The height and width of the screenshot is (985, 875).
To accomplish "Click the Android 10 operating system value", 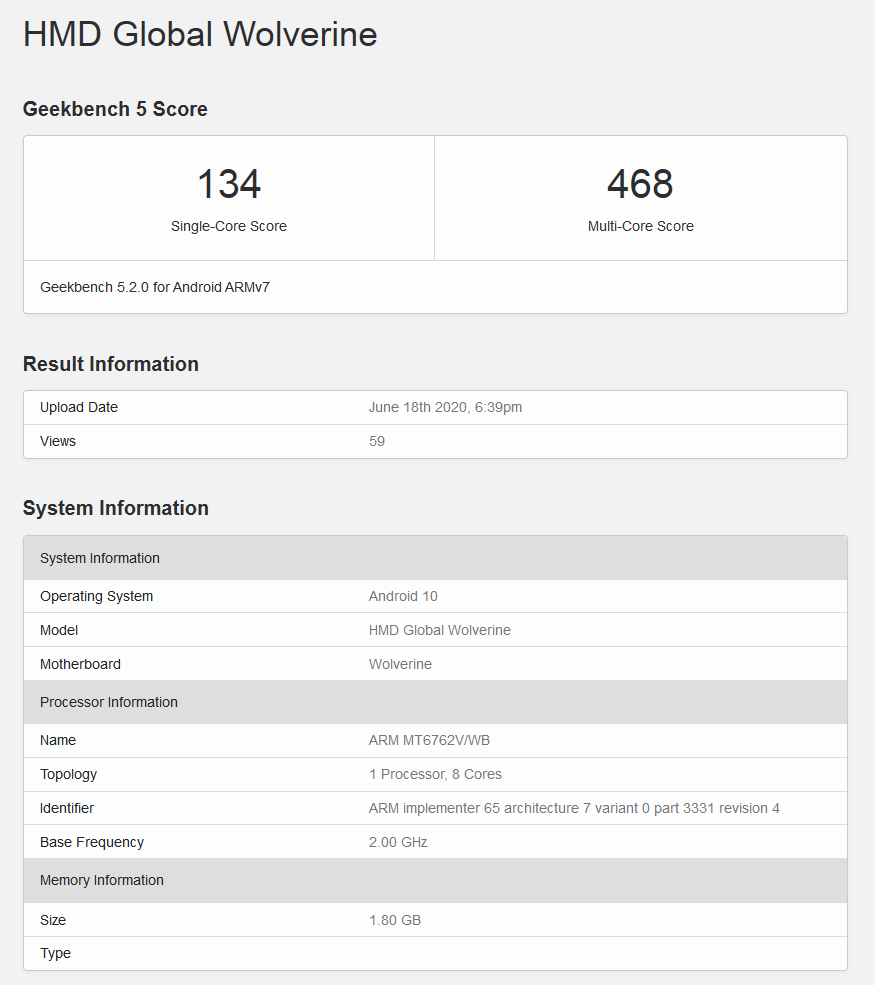I will [x=403, y=596].
